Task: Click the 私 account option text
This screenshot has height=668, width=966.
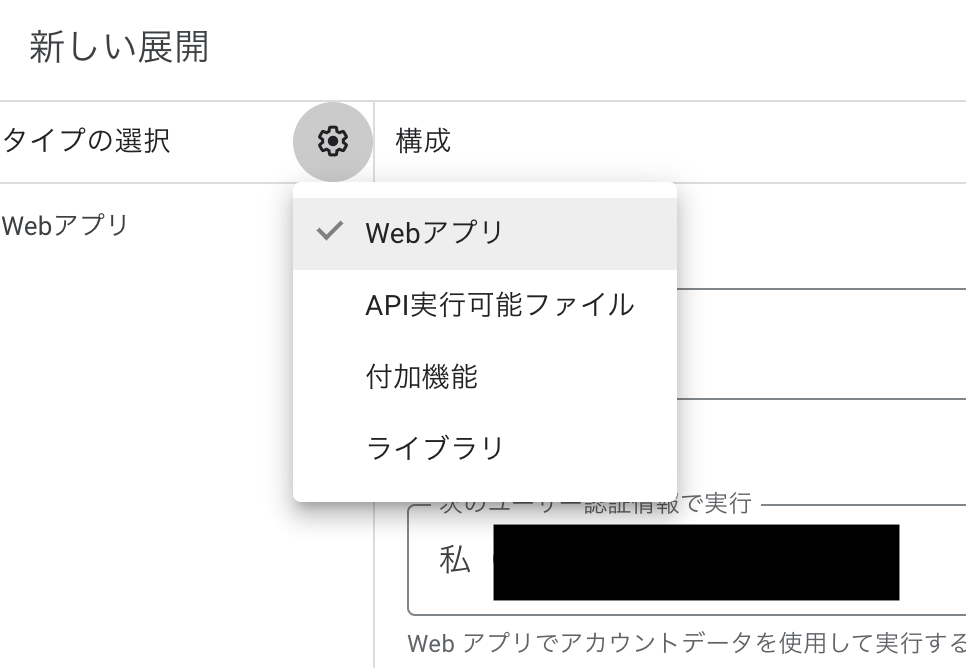Action: click(x=454, y=561)
